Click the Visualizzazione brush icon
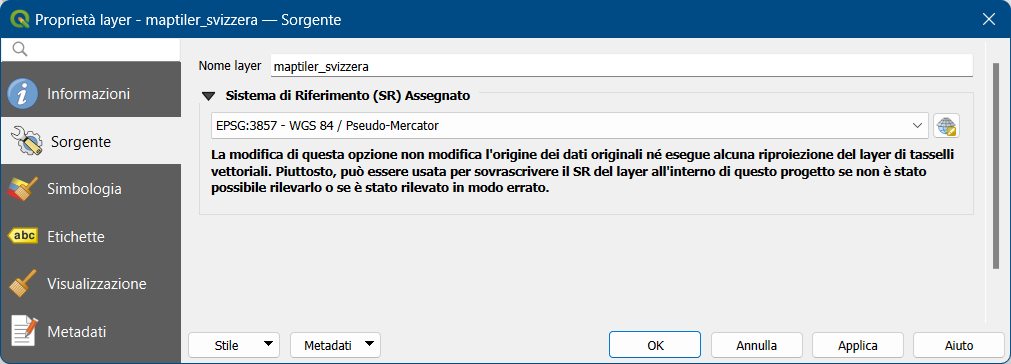Viewport: 1011px width, 364px height. 23,284
